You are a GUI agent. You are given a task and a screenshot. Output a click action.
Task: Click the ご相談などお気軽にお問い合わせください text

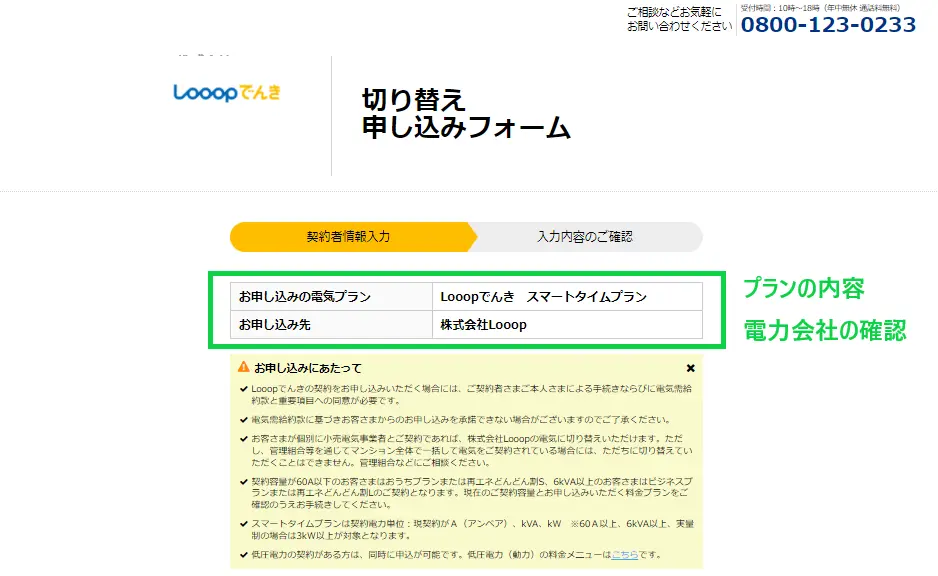679,19
